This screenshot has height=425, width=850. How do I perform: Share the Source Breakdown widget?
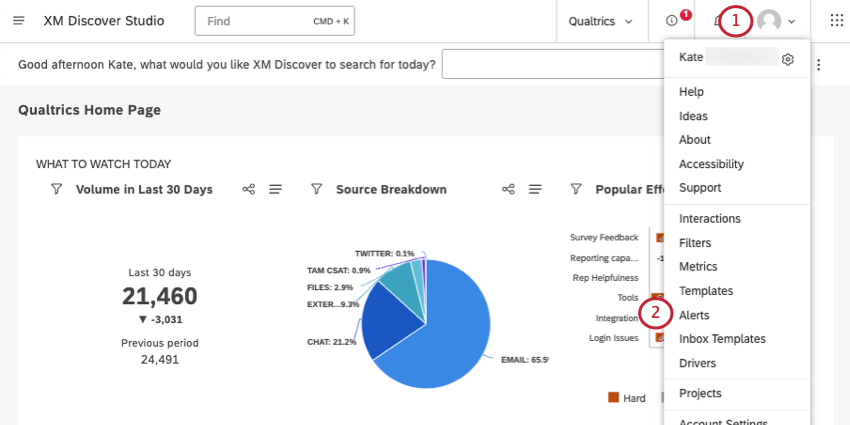[x=508, y=189]
